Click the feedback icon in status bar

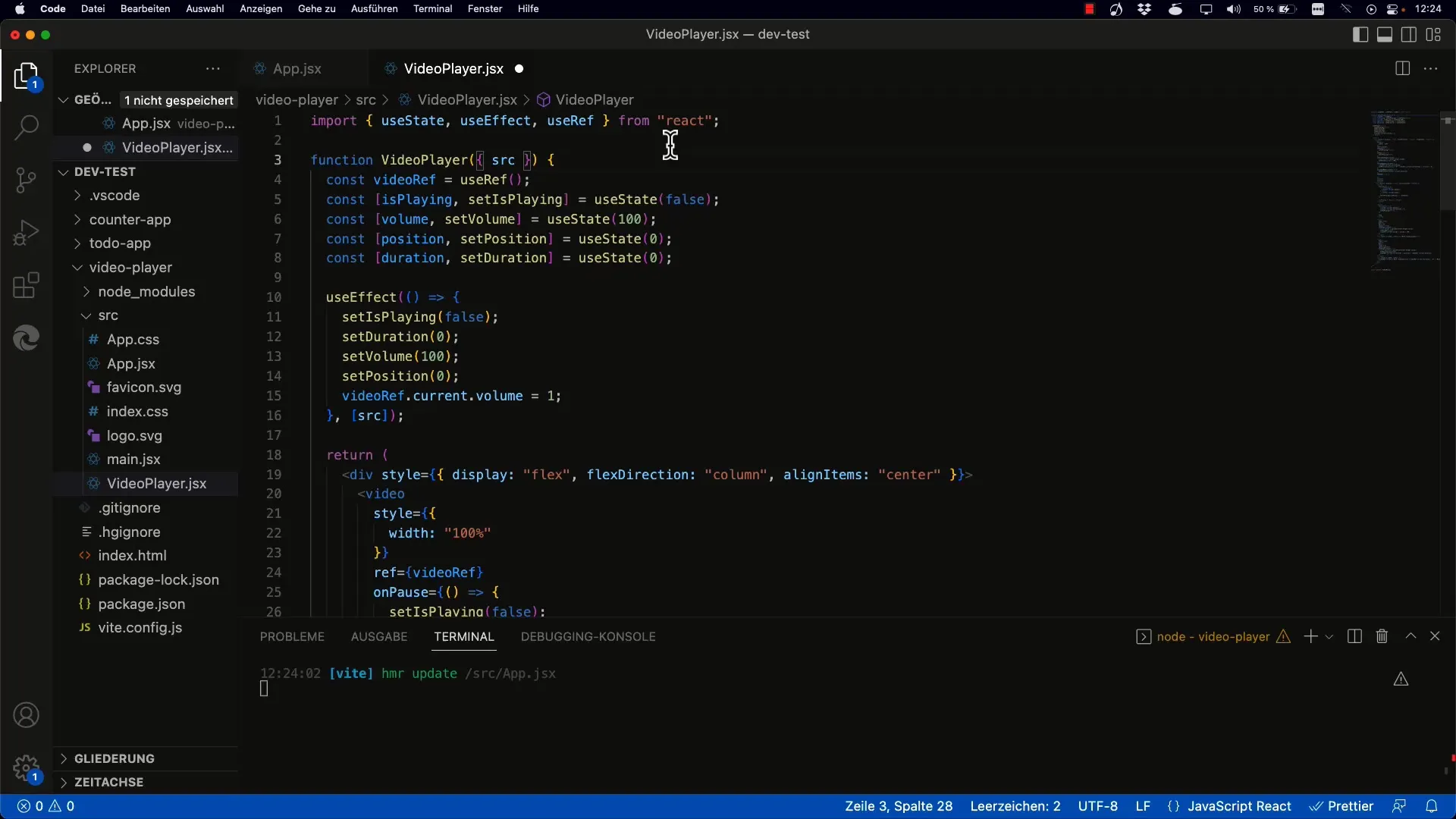click(1399, 806)
